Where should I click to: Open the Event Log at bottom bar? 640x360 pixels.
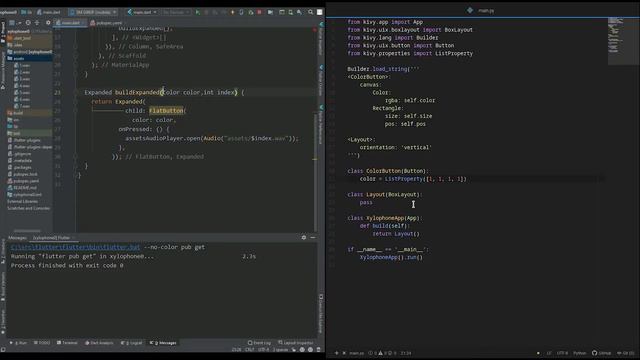(259, 343)
